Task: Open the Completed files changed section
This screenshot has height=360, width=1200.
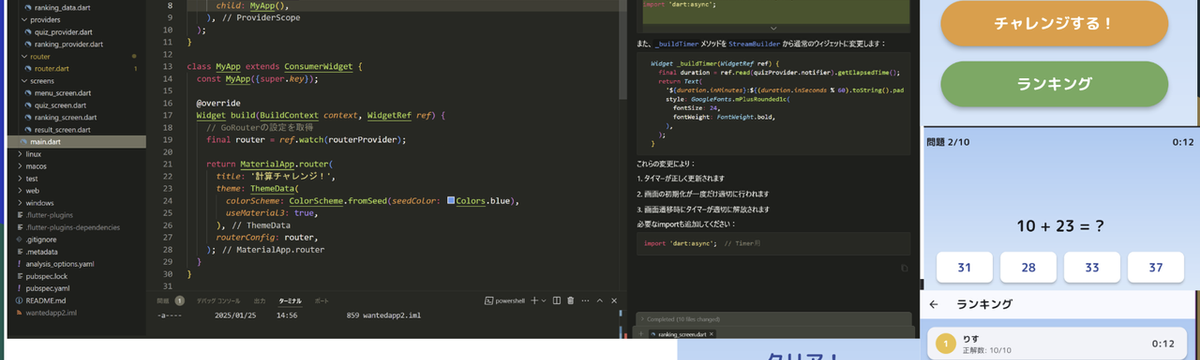Action: click(773, 319)
